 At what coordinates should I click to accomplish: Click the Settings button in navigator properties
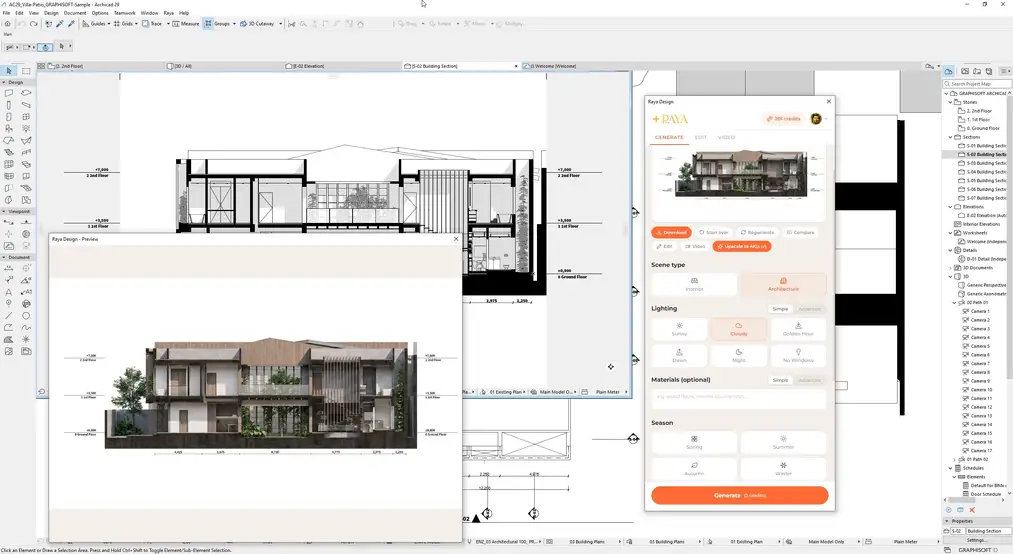tap(976, 540)
